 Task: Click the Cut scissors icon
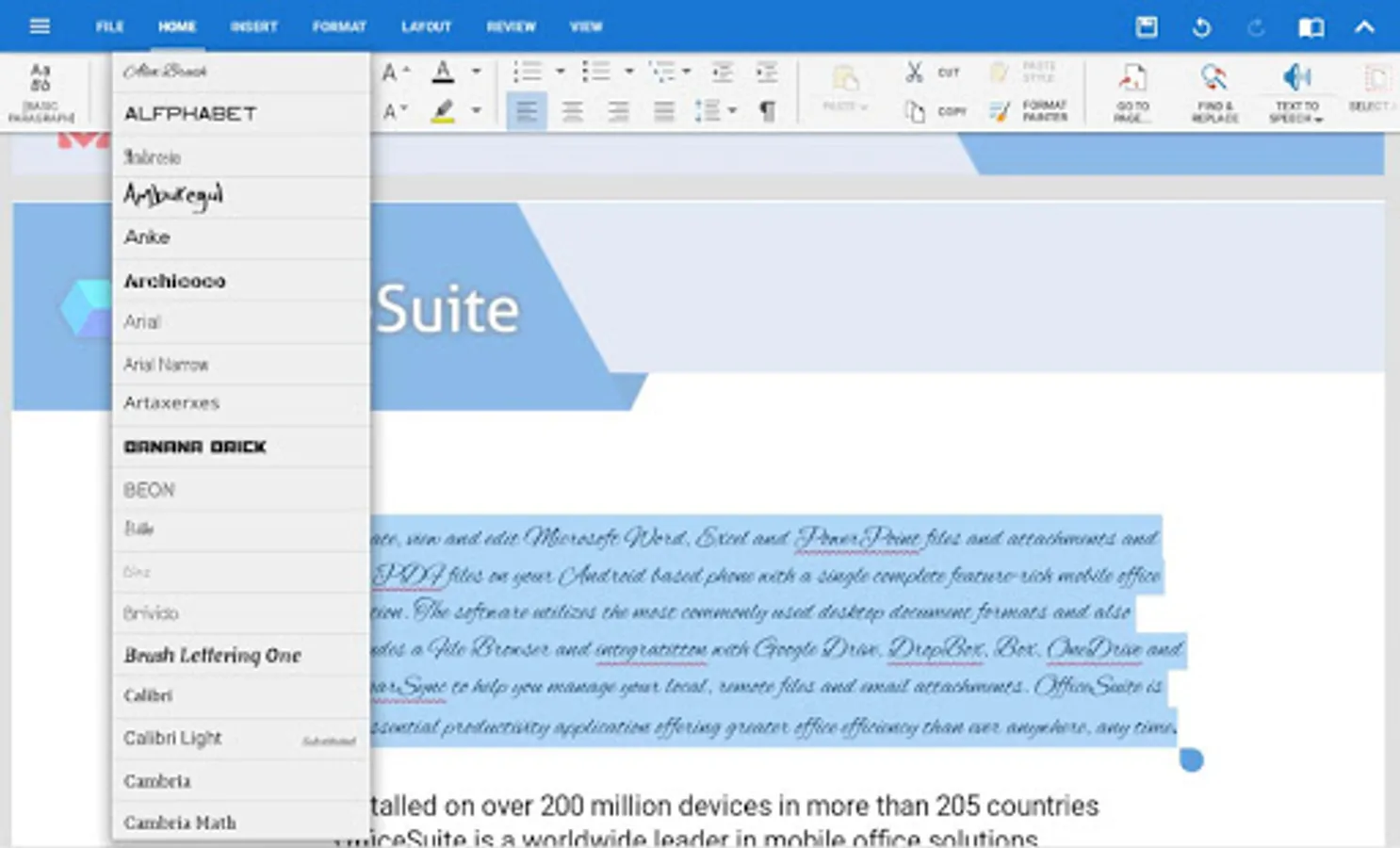[x=914, y=73]
